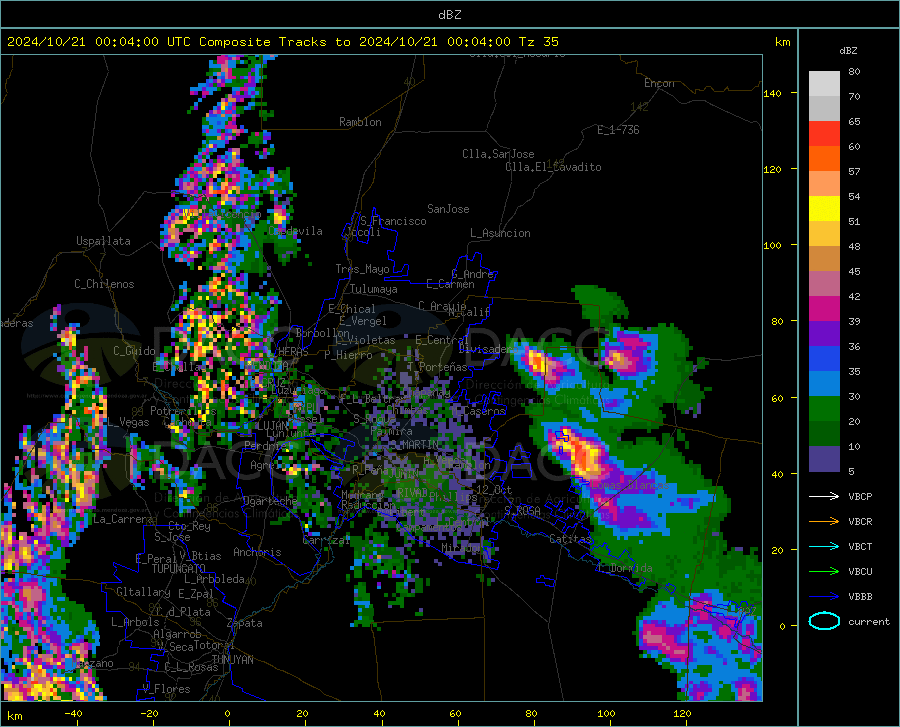This screenshot has height=727, width=900.
Task: Click the 'TUNUYAN' map label
Action: pos(232,659)
